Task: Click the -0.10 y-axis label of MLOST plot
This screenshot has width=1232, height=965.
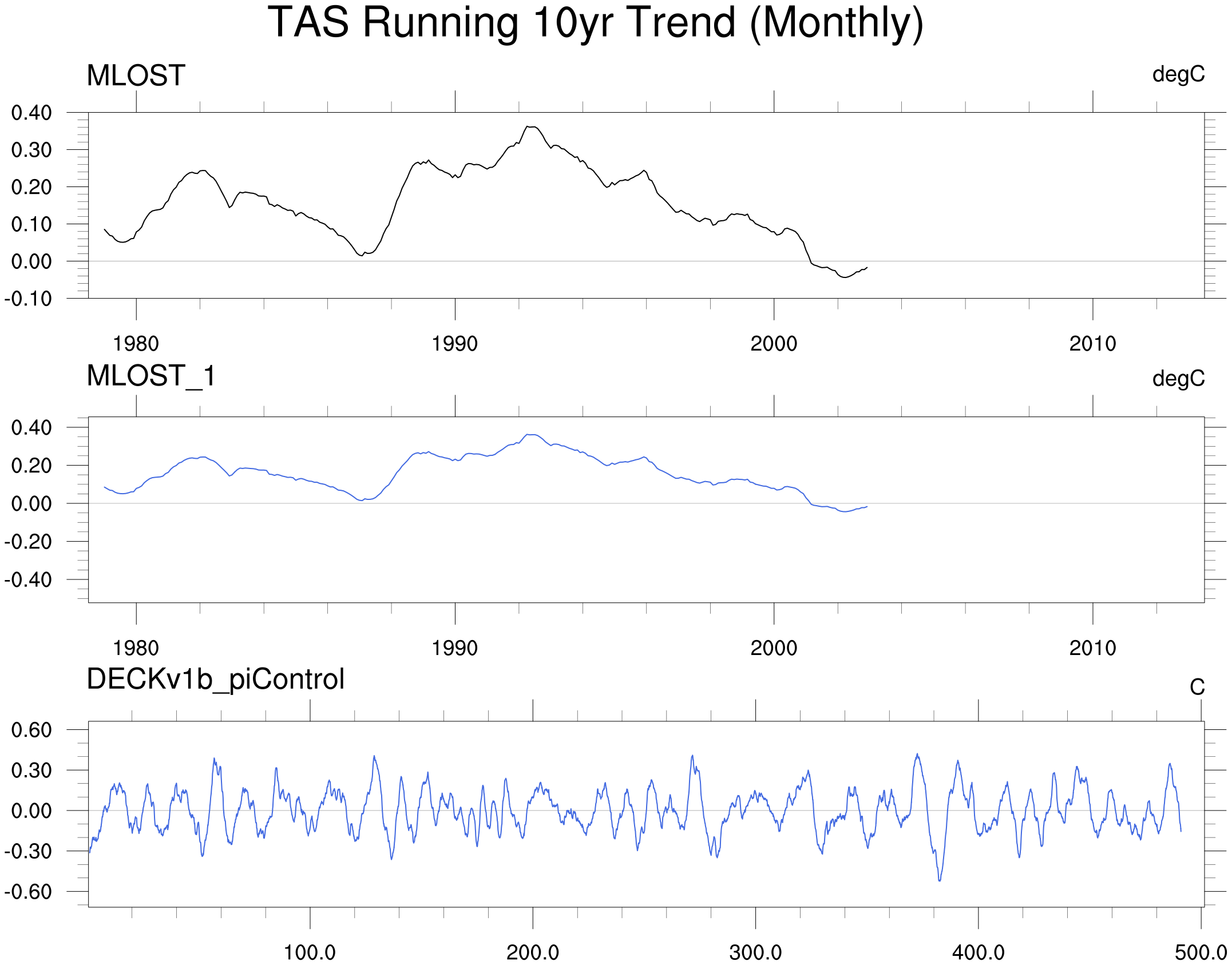Action: (28, 299)
